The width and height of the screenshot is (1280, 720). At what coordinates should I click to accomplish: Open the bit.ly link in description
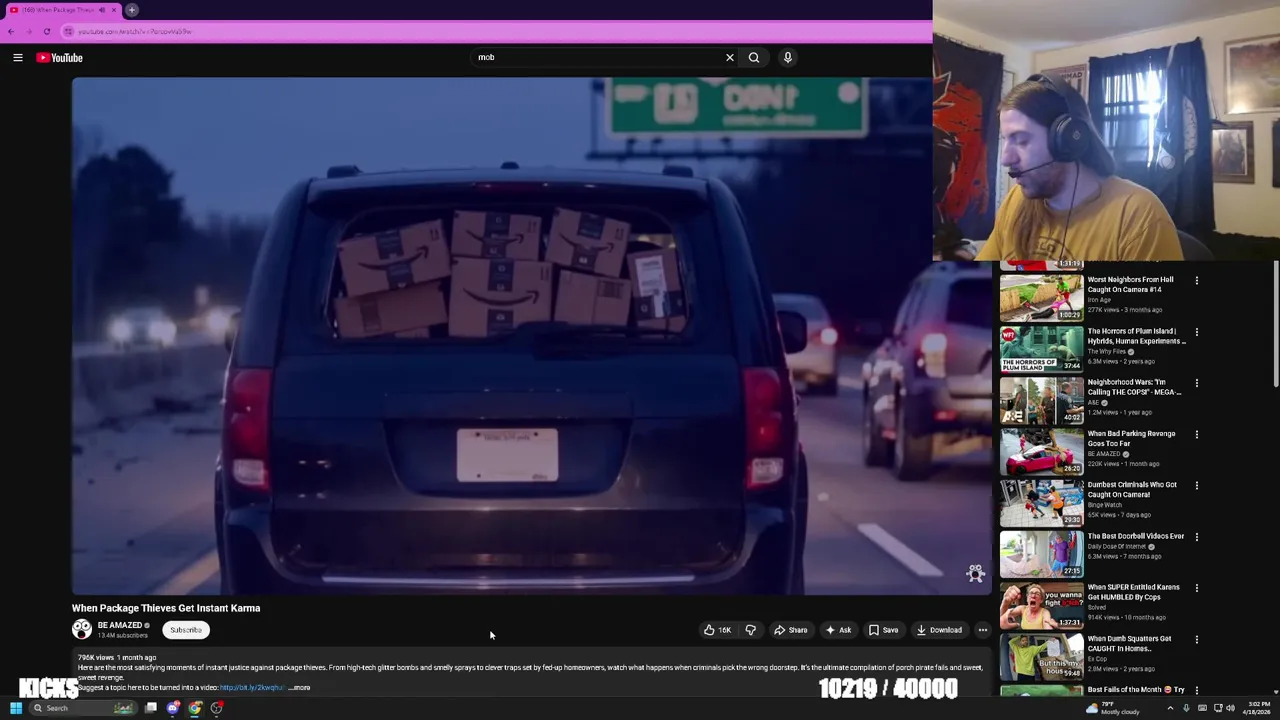(x=252, y=688)
